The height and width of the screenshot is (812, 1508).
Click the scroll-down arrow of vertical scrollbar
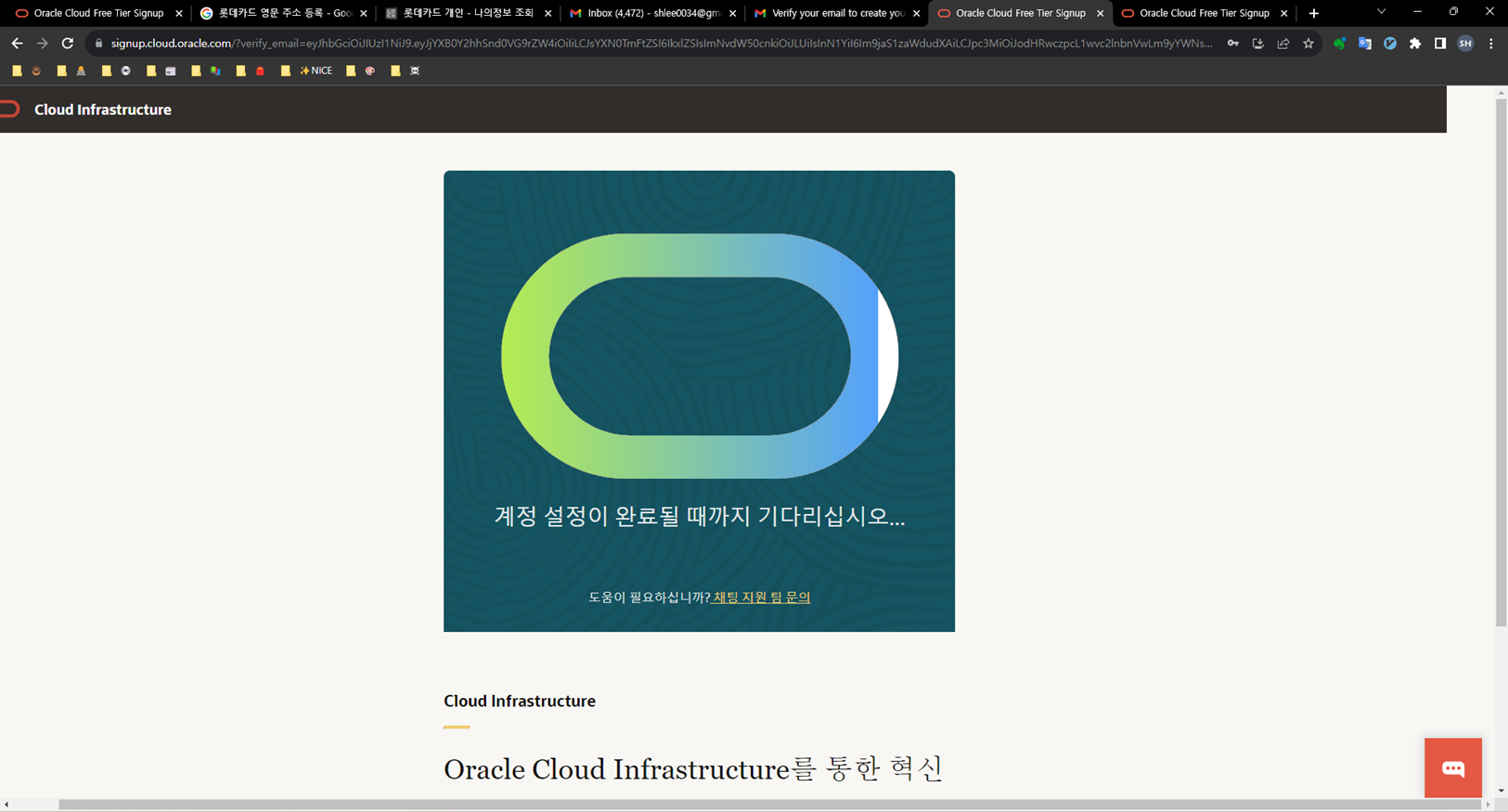click(x=1501, y=791)
